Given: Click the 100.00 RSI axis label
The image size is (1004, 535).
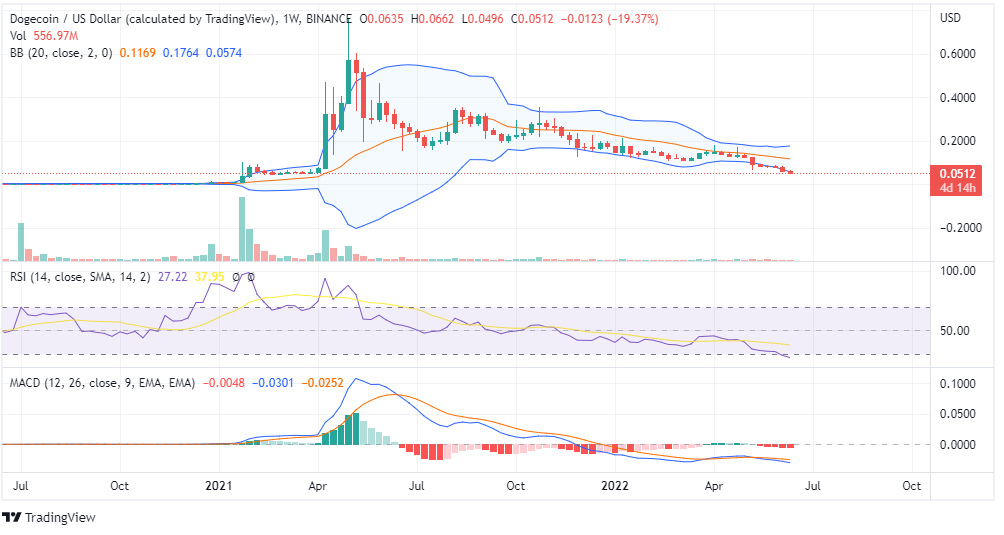Looking at the screenshot, I should point(957,271).
